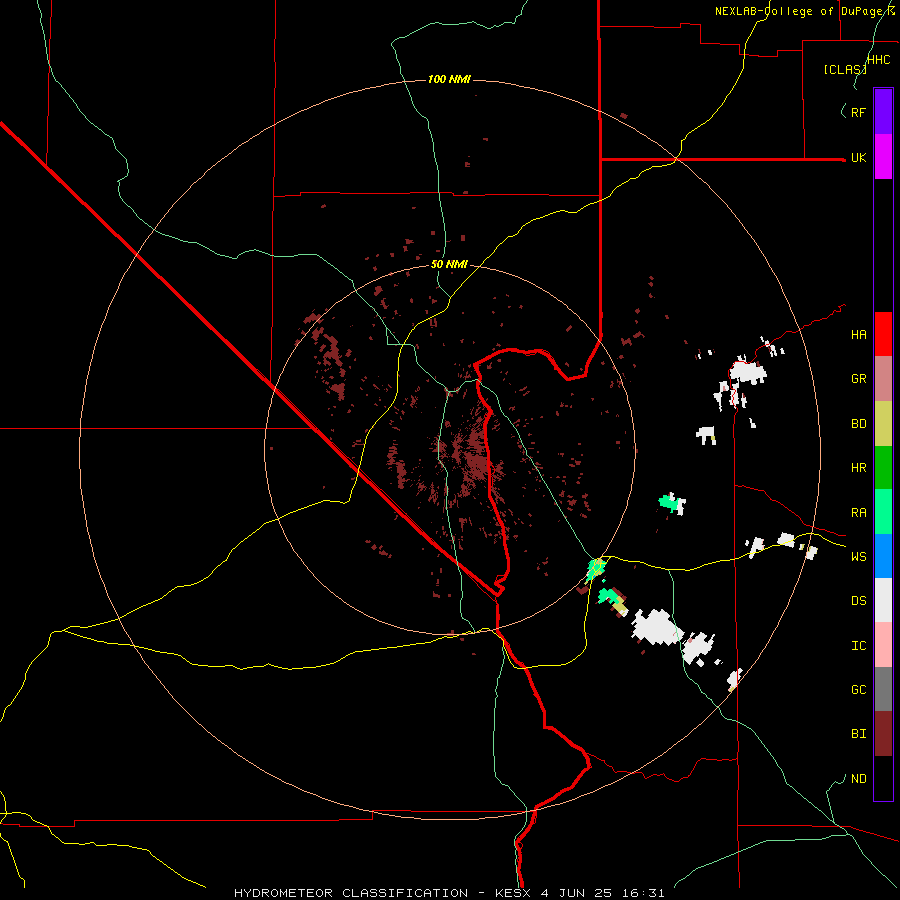Click the UK legend label
900x900 pixels.
[858, 157]
